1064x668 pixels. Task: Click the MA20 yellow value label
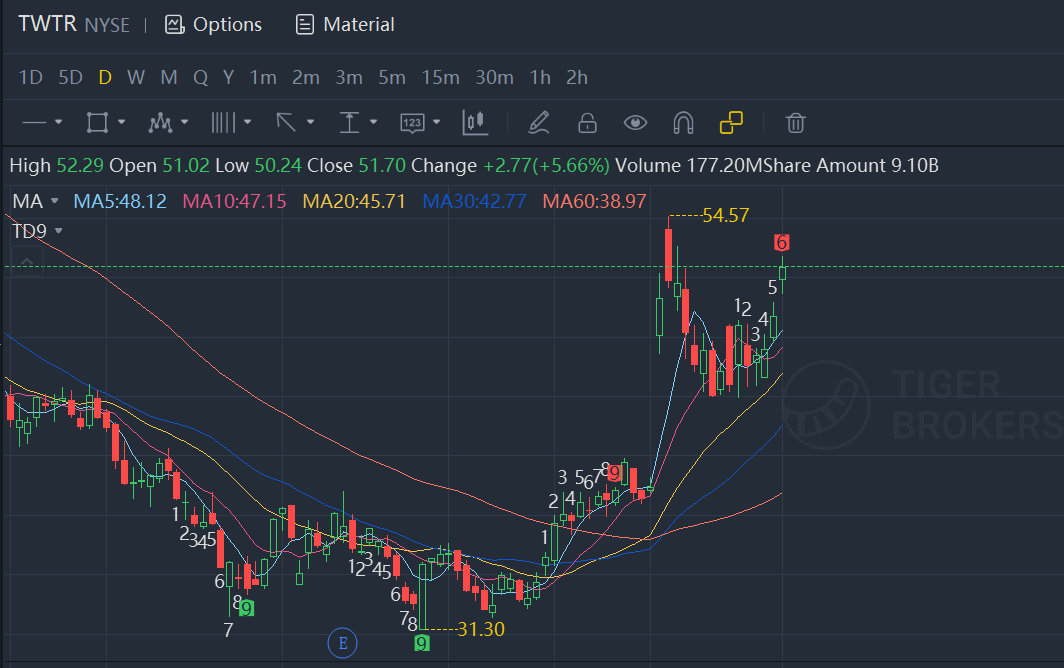pyautogui.click(x=354, y=202)
